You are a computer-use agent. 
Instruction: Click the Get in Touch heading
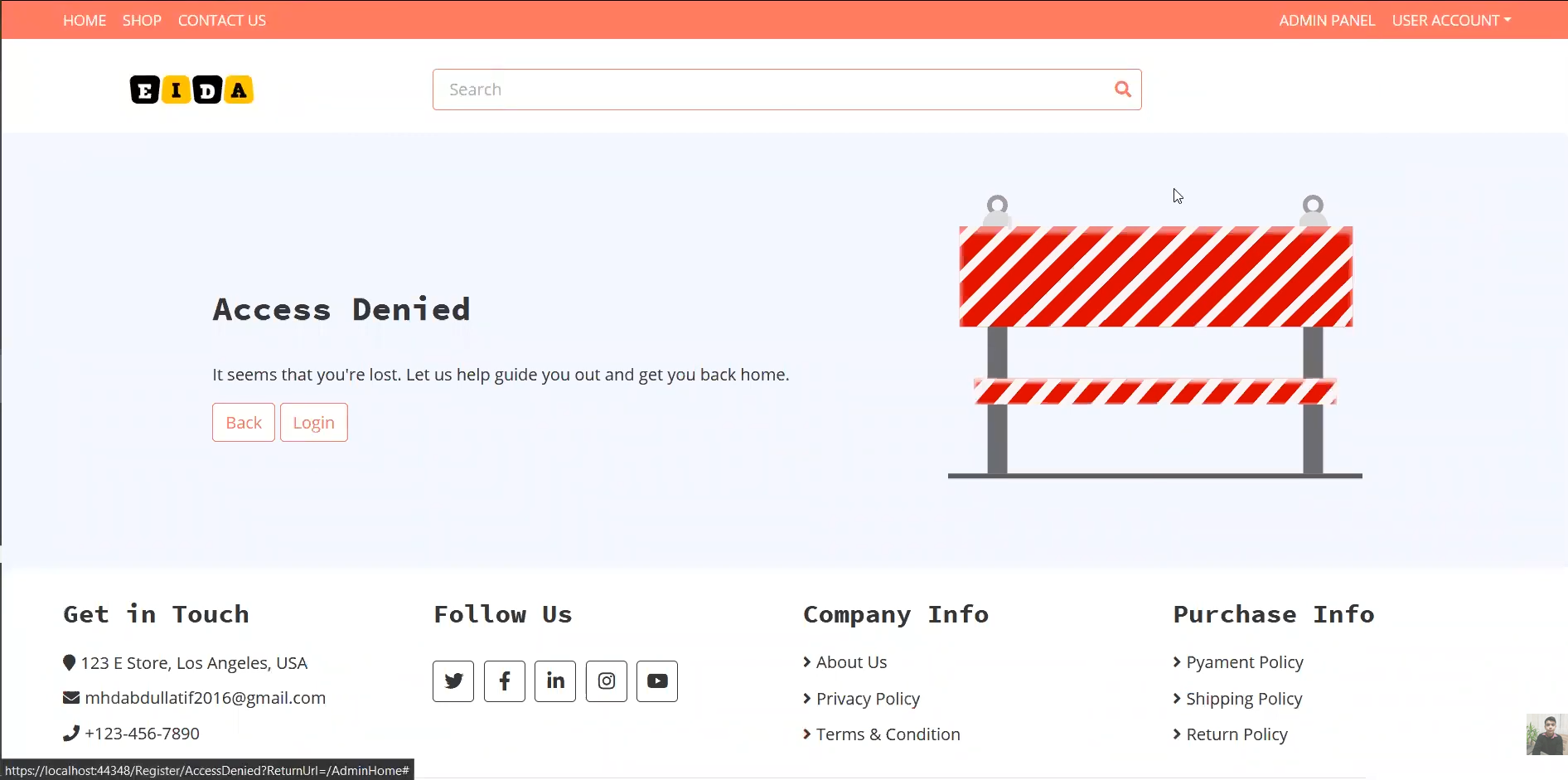tap(156, 614)
